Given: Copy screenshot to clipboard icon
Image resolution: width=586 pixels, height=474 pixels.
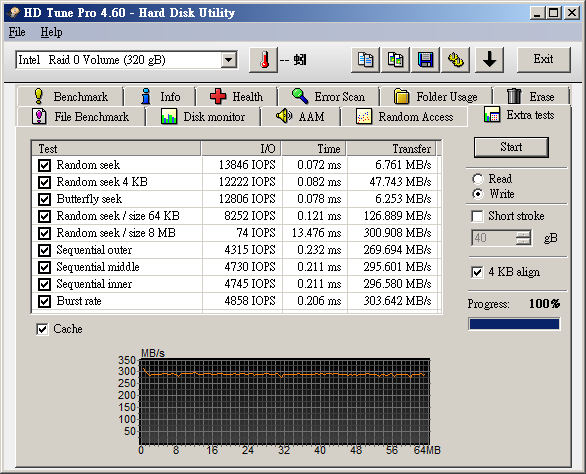Looking at the screenshot, I should pyautogui.click(x=395, y=60).
